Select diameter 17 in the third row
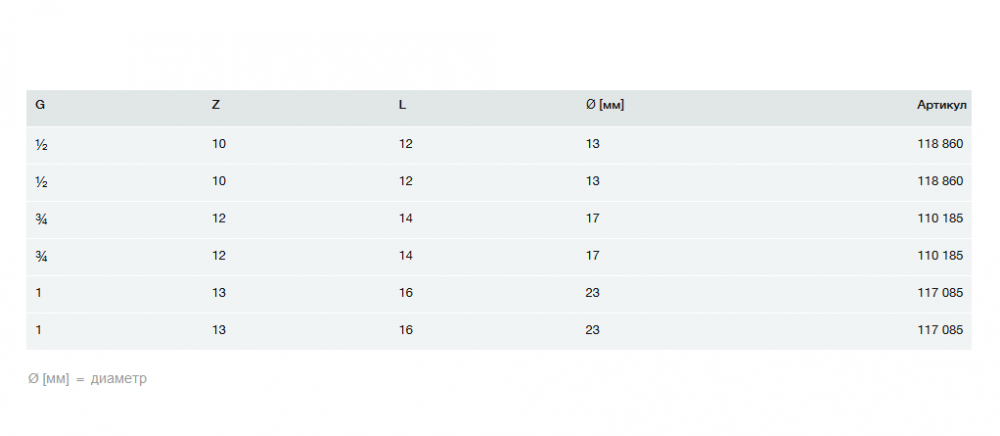Image resolution: width=1000 pixels, height=436 pixels. pyautogui.click(x=593, y=218)
